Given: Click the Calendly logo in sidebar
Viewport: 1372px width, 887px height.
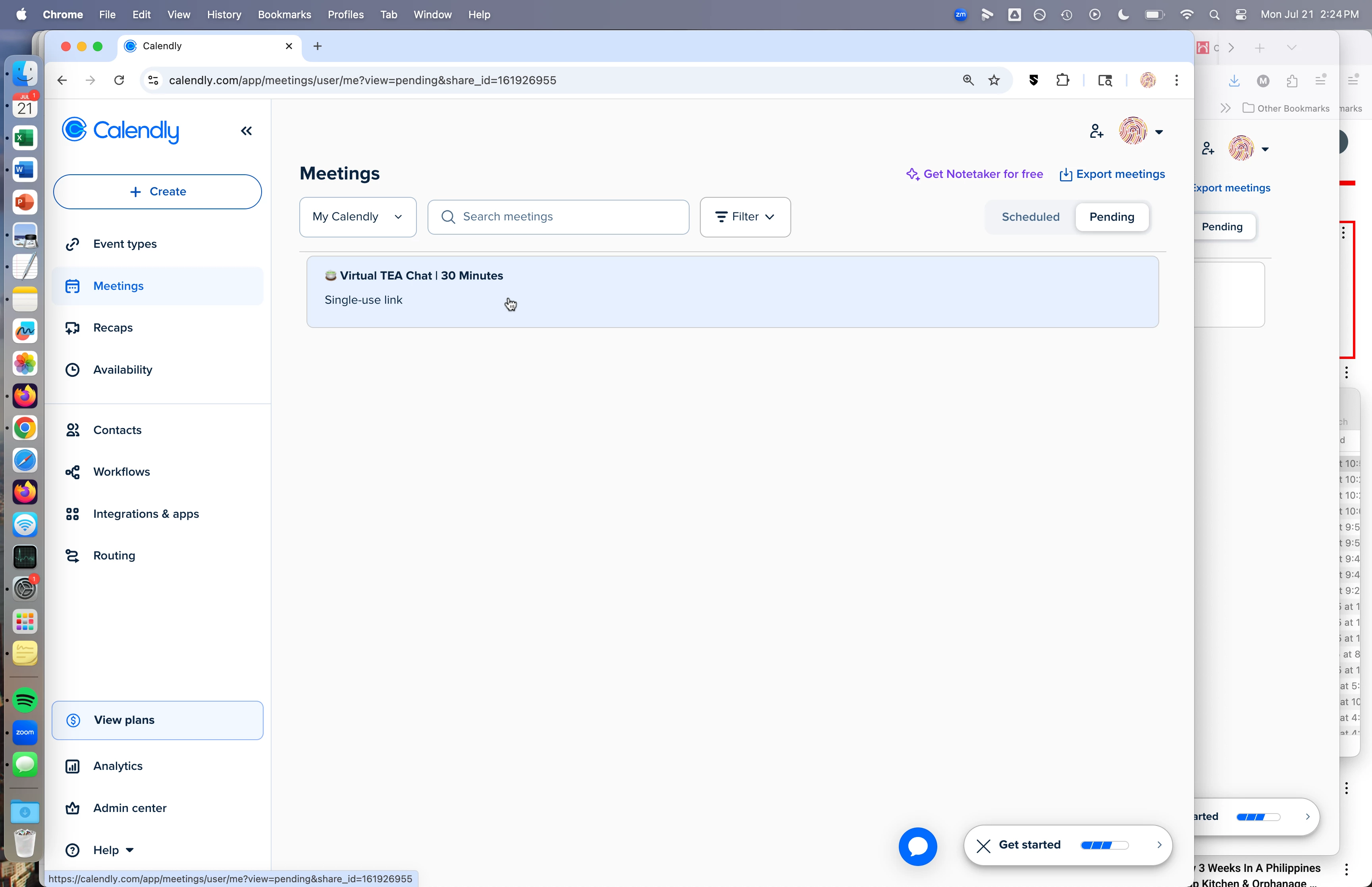Looking at the screenshot, I should [x=120, y=131].
